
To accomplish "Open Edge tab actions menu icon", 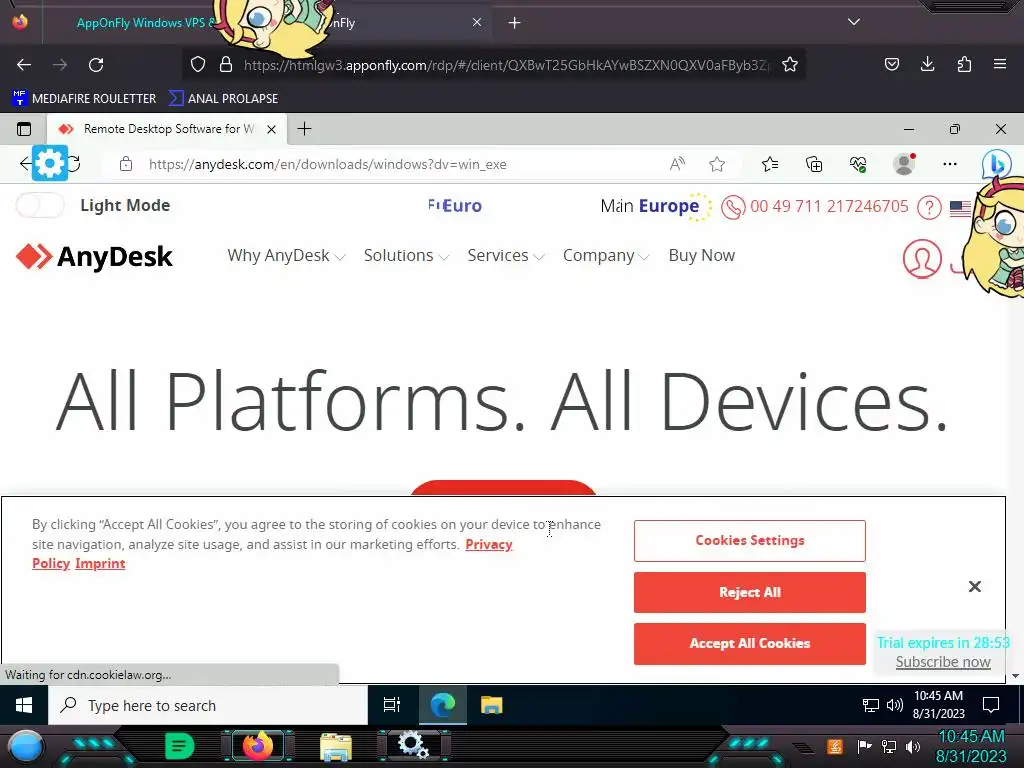I will coord(24,129).
